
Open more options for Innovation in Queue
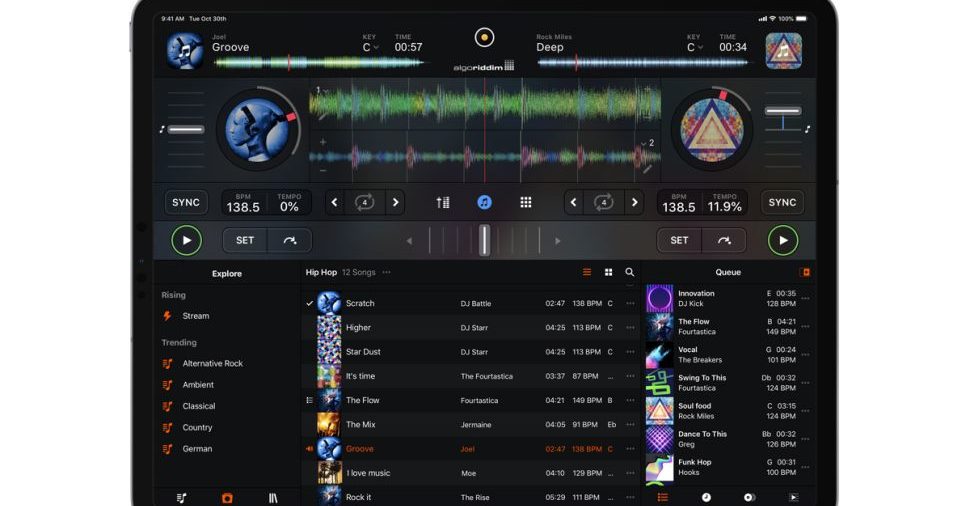point(805,299)
